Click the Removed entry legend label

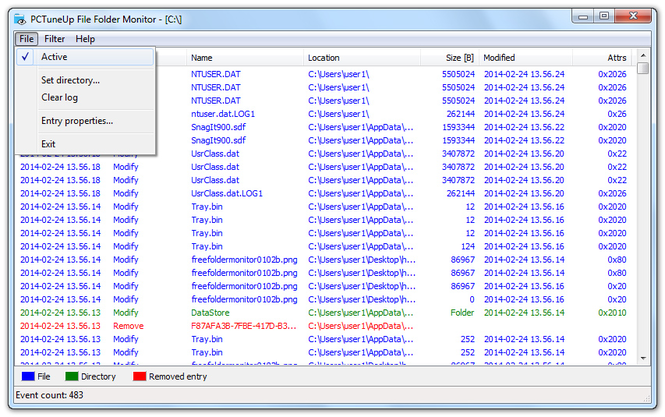pos(178,377)
